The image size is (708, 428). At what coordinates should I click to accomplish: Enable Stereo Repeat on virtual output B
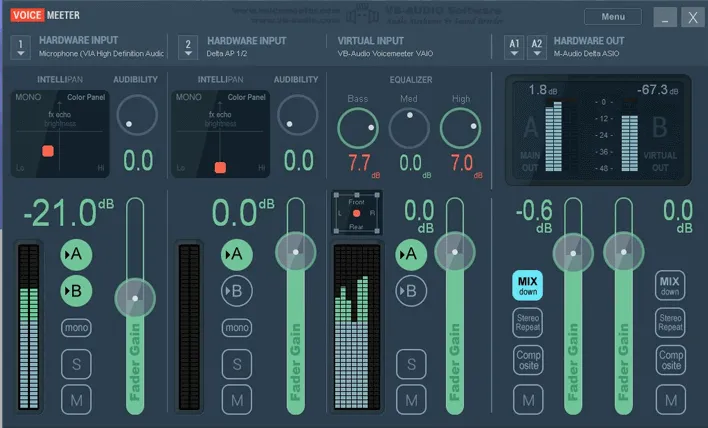click(670, 322)
